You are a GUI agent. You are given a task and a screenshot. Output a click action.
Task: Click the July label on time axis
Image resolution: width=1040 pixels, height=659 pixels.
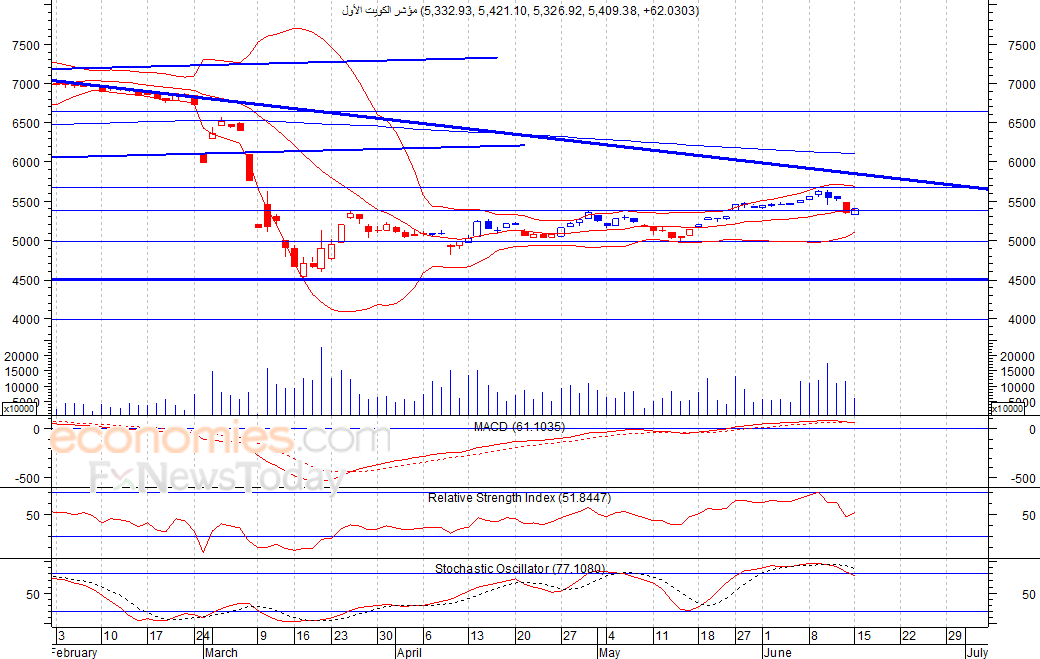click(977, 652)
